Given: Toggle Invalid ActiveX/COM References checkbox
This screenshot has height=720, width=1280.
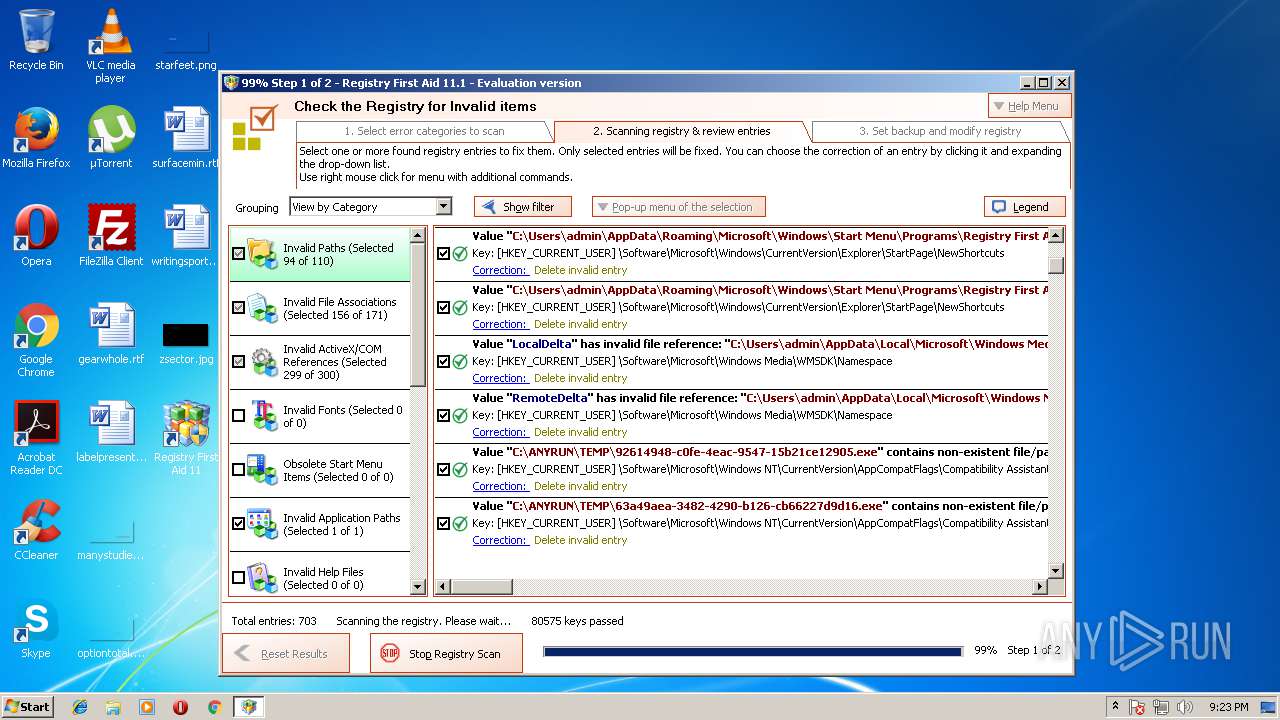Looking at the screenshot, I should [x=238, y=362].
